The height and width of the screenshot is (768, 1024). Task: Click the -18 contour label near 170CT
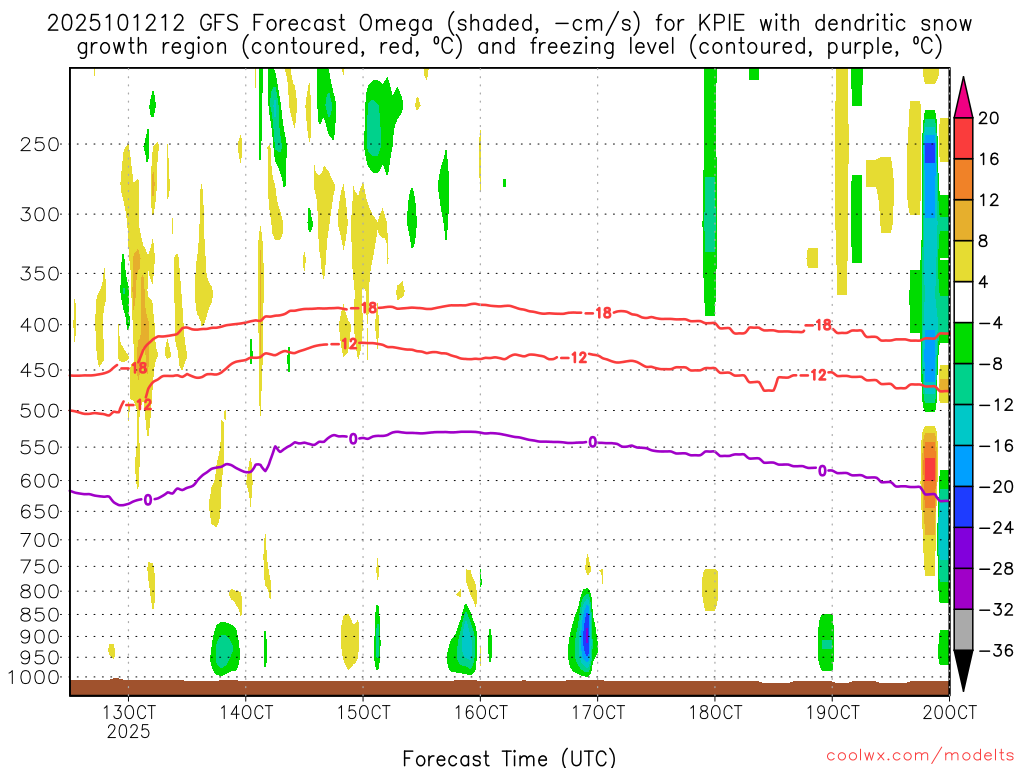click(x=598, y=313)
